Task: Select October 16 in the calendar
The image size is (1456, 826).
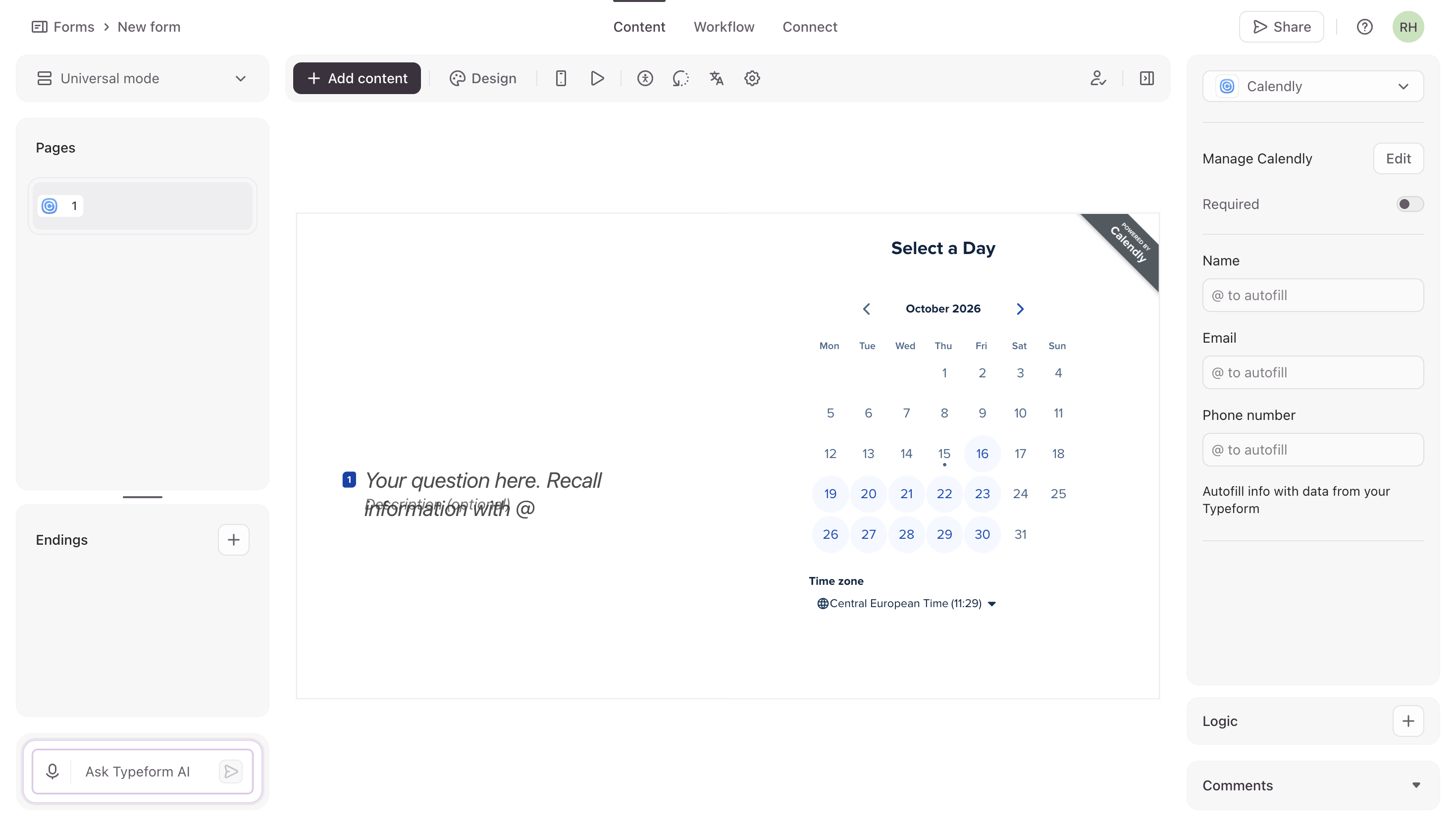Action: click(x=982, y=453)
